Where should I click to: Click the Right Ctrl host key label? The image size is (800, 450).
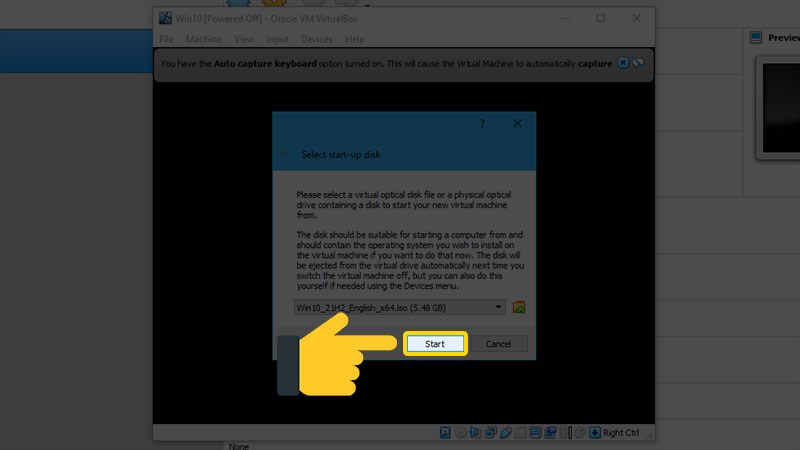coord(621,433)
